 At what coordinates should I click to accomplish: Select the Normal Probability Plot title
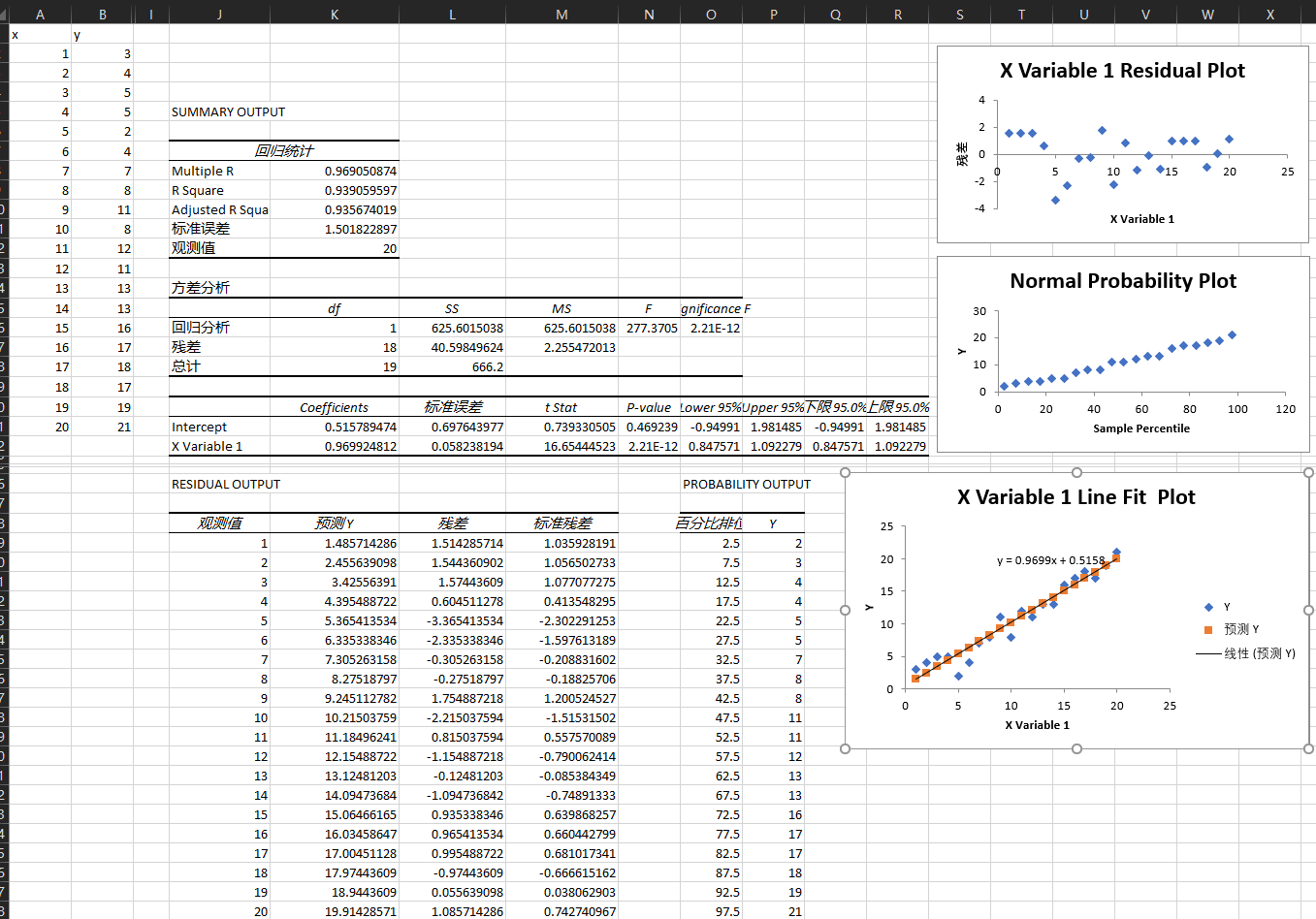click(x=1123, y=281)
